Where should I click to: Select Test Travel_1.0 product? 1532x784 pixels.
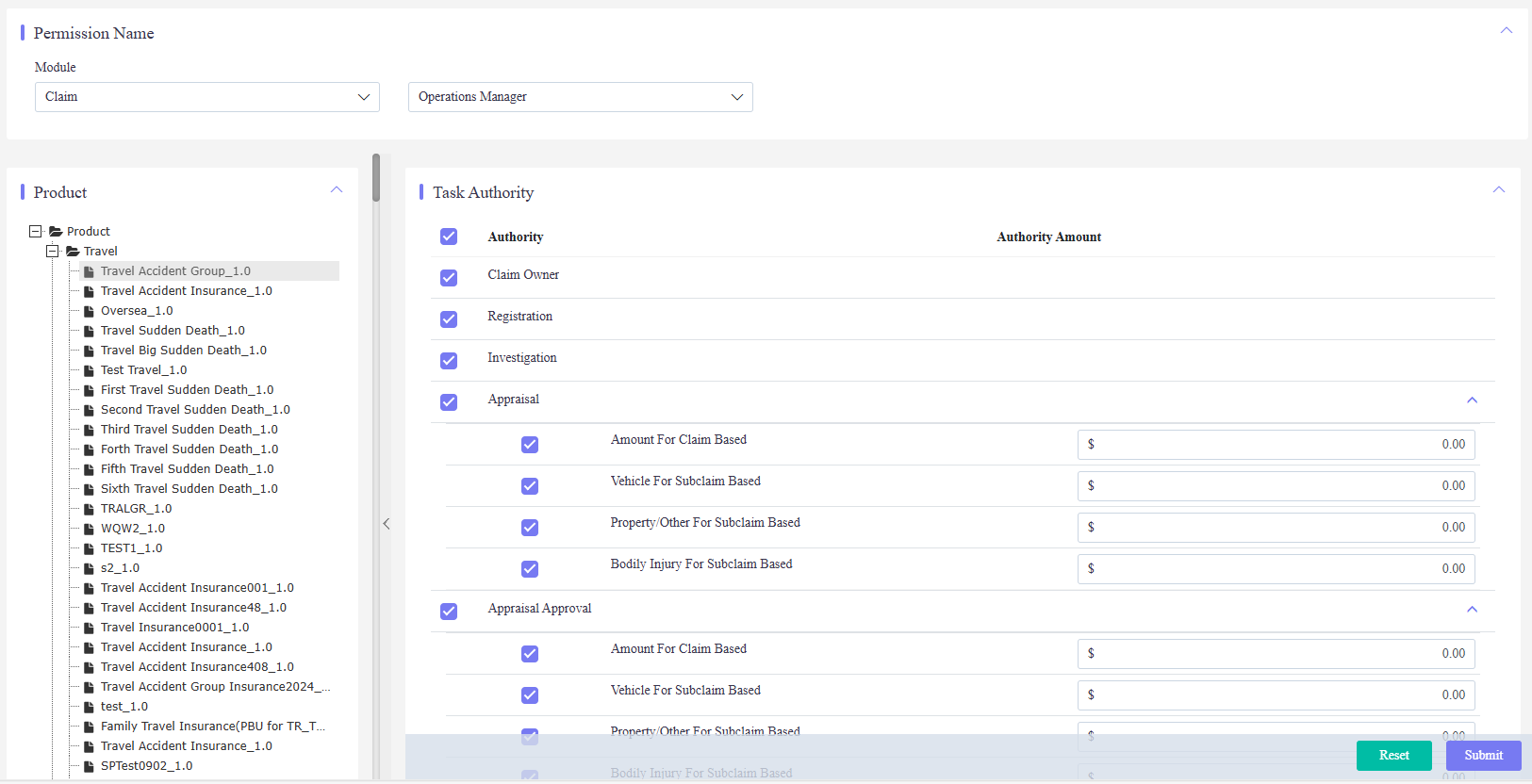pos(143,370)
